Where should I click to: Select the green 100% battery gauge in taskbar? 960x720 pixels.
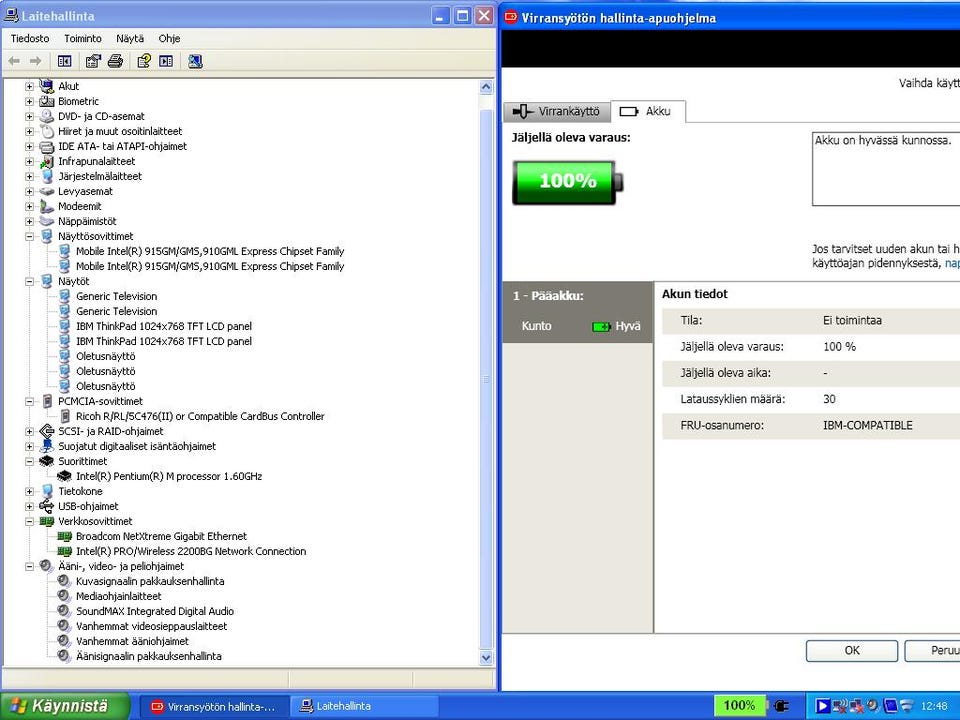pos(739,705)
